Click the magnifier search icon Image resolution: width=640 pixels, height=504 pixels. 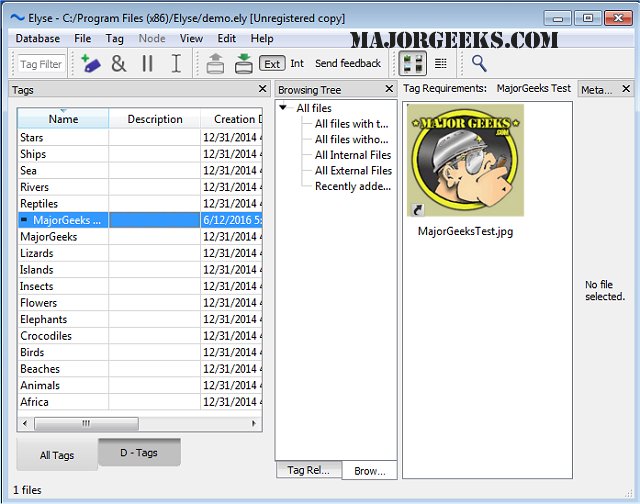(479, 63)
